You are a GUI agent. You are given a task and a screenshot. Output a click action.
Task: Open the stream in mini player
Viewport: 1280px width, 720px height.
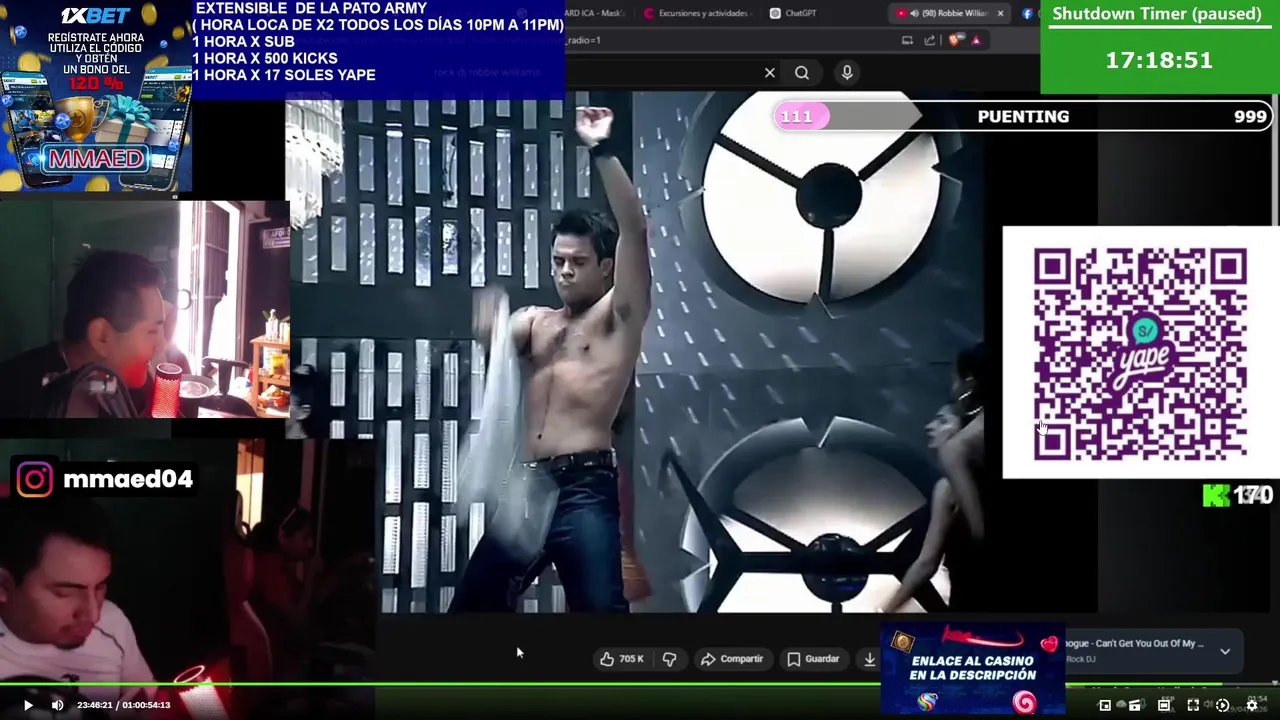(1105, 705)
